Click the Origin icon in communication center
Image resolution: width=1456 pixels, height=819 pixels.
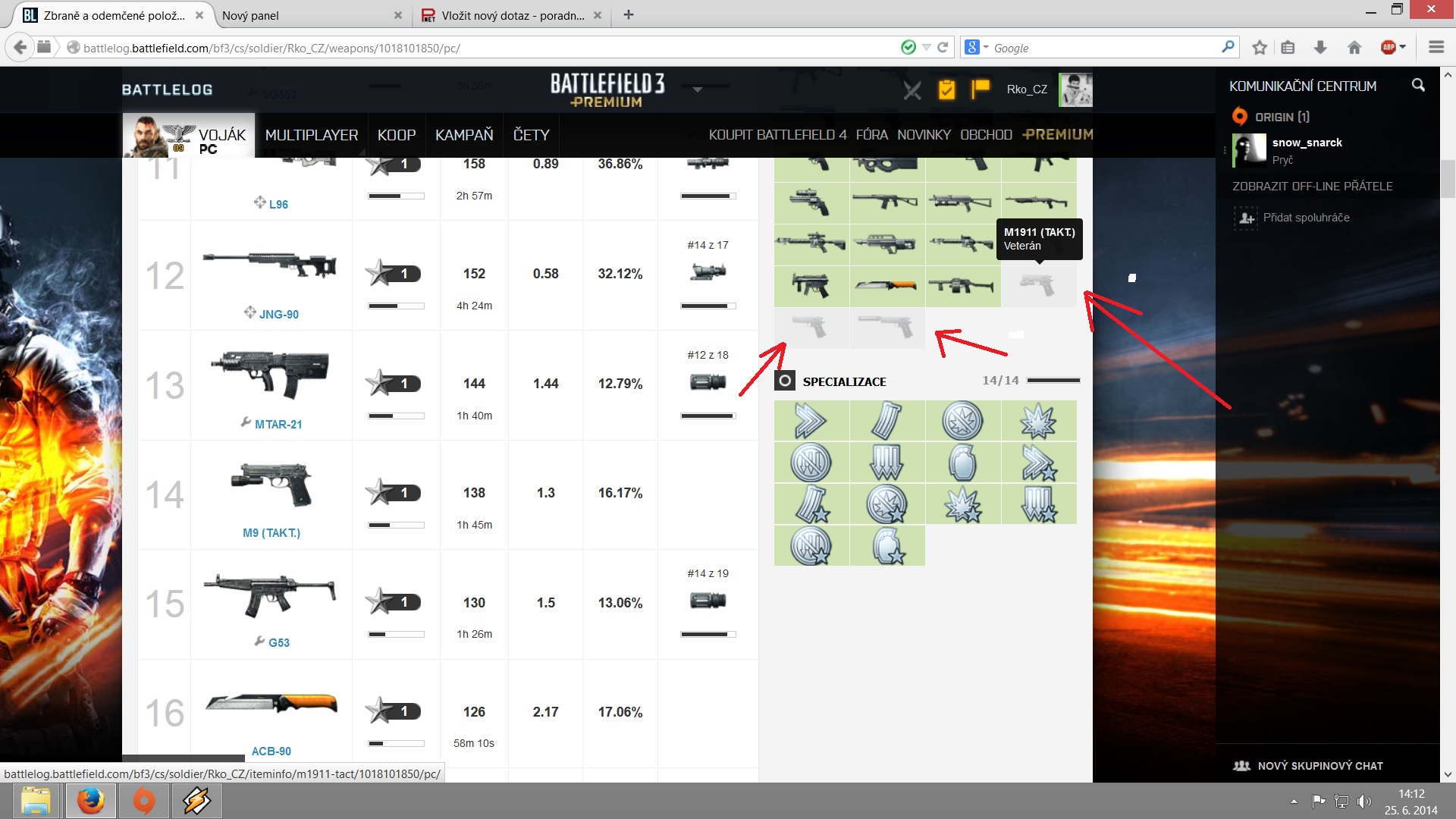click(x=1240, y=117)
